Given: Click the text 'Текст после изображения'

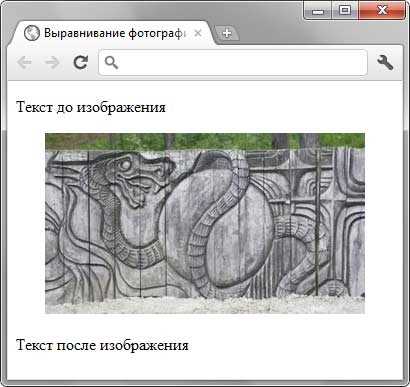Looking at the screenshot, I should pos(102,345).
